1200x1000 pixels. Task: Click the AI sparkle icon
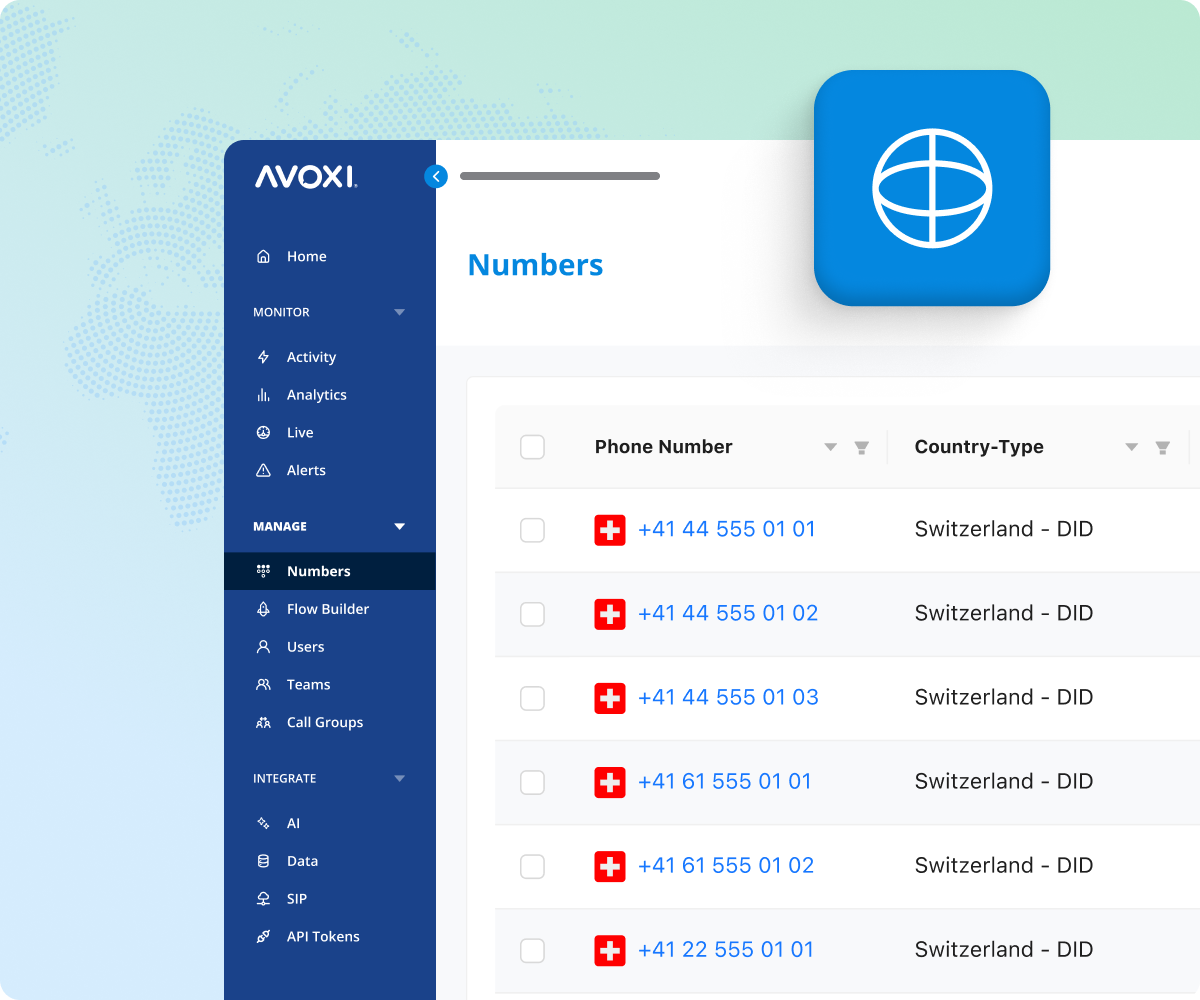pos(263,823)
